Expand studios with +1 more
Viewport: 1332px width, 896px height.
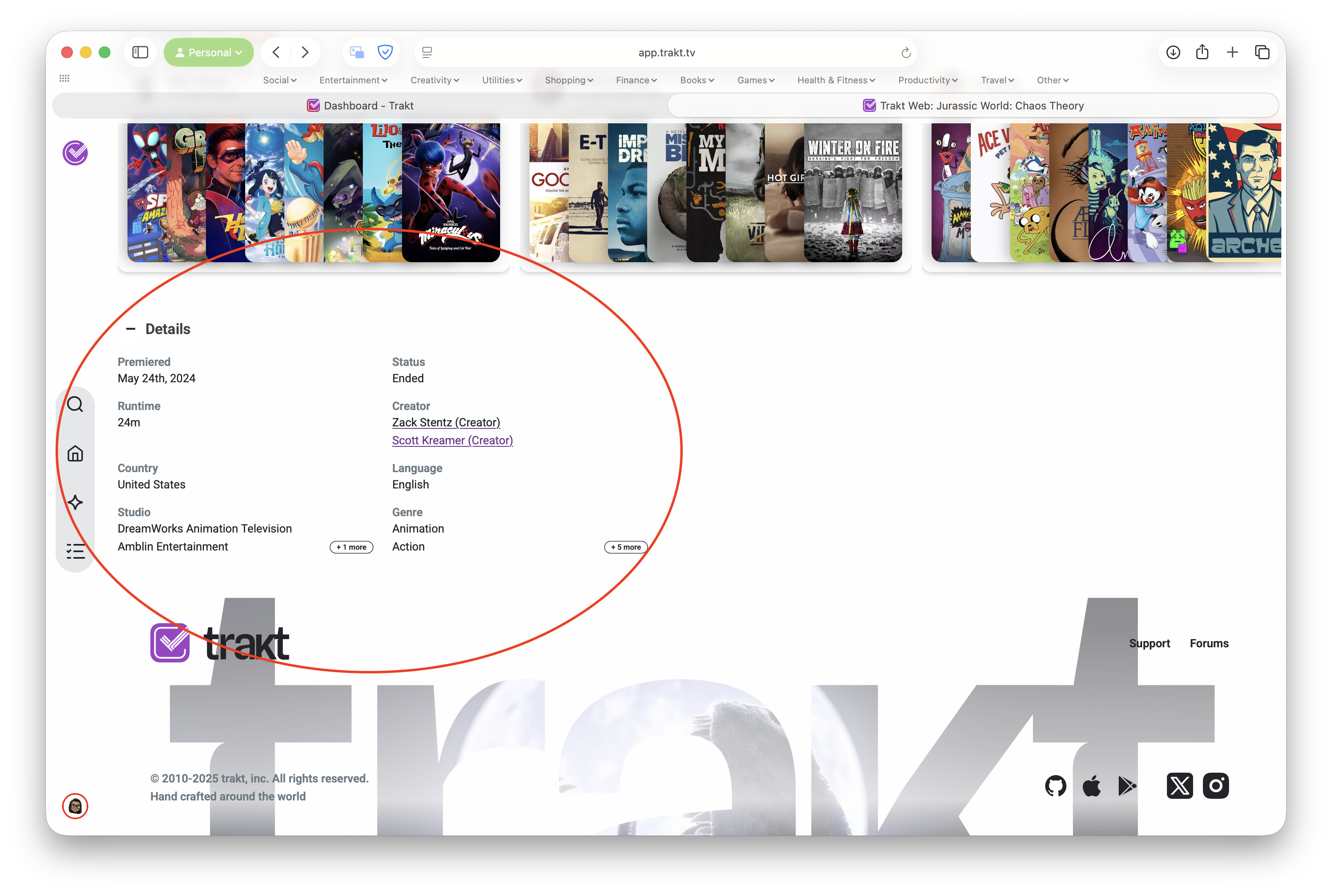click(x=351, y=547)
